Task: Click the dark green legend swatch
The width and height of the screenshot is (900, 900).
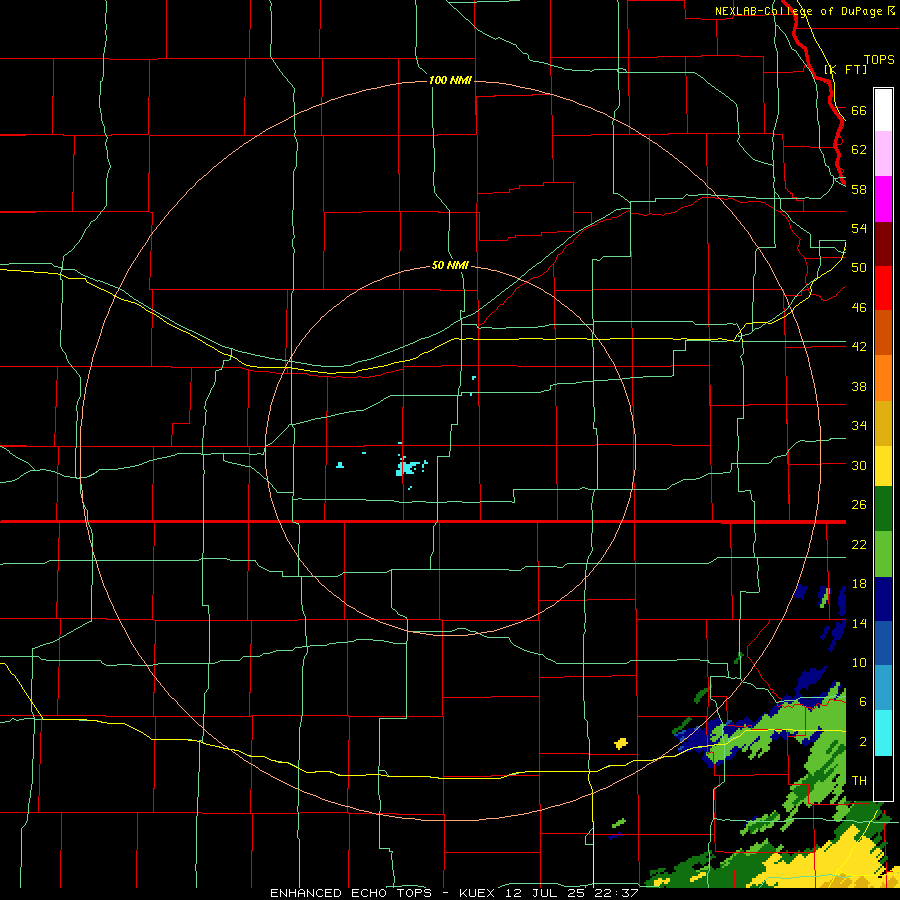Action: tap(883, 509)
